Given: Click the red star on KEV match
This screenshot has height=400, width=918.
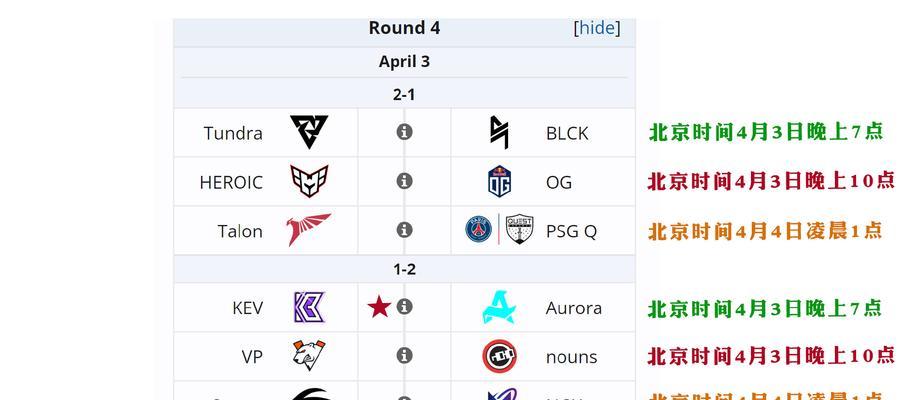Looking at the screenshot, I should click(x=379, y=306).
